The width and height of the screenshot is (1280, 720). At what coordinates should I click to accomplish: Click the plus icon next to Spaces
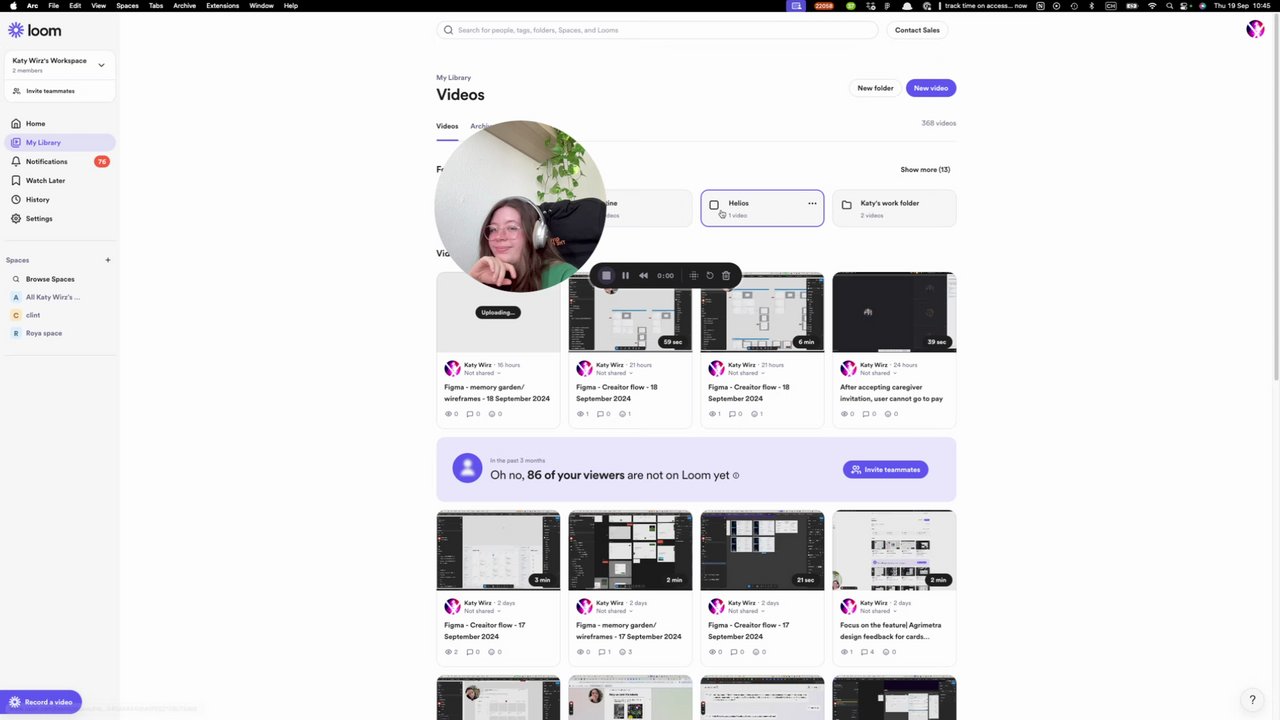click(108, 260)
